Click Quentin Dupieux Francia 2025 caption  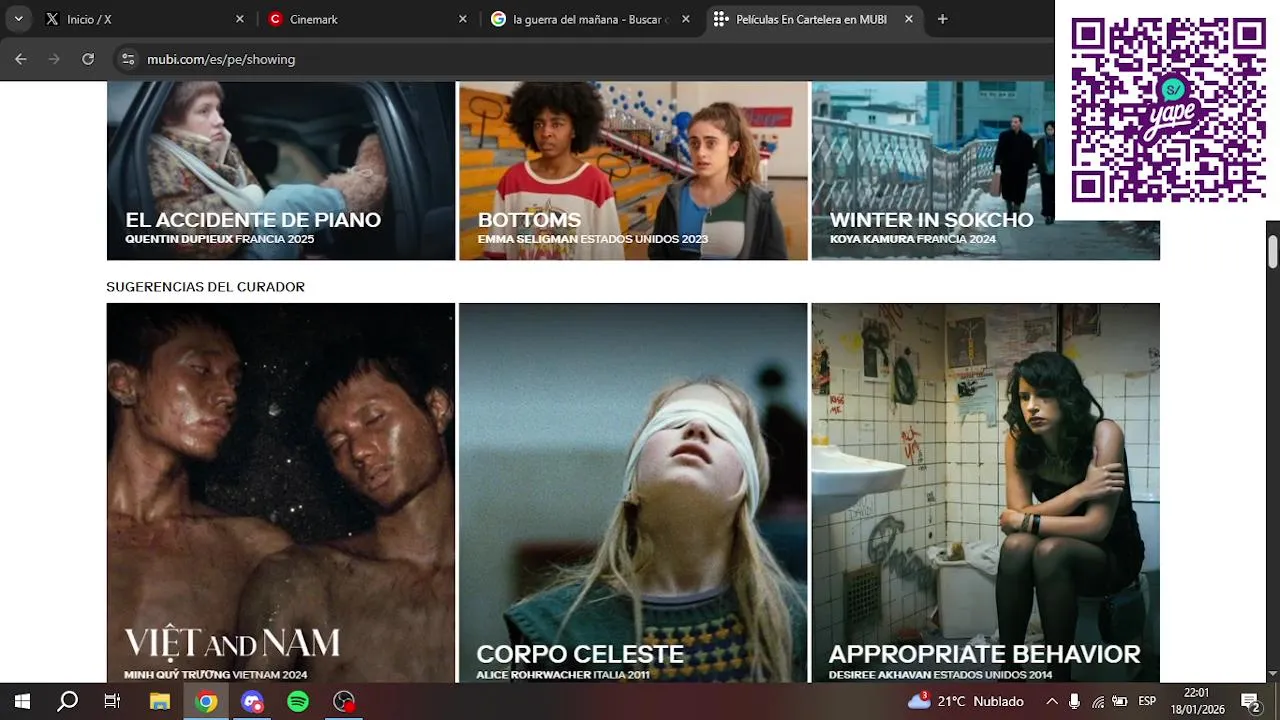click(x=220, y=239)
